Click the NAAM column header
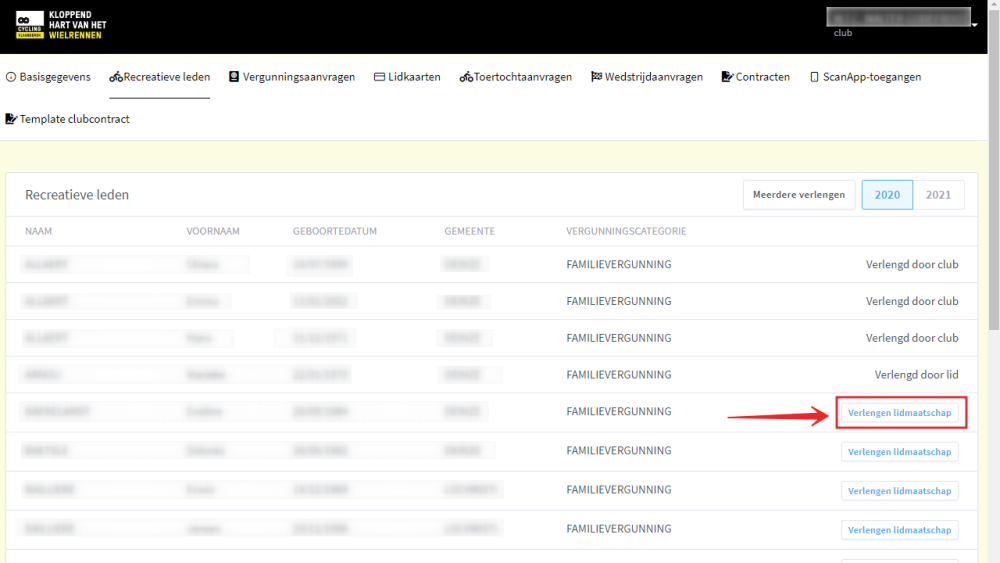Viewport: 1000px width, 563px height. click(38, 231)
